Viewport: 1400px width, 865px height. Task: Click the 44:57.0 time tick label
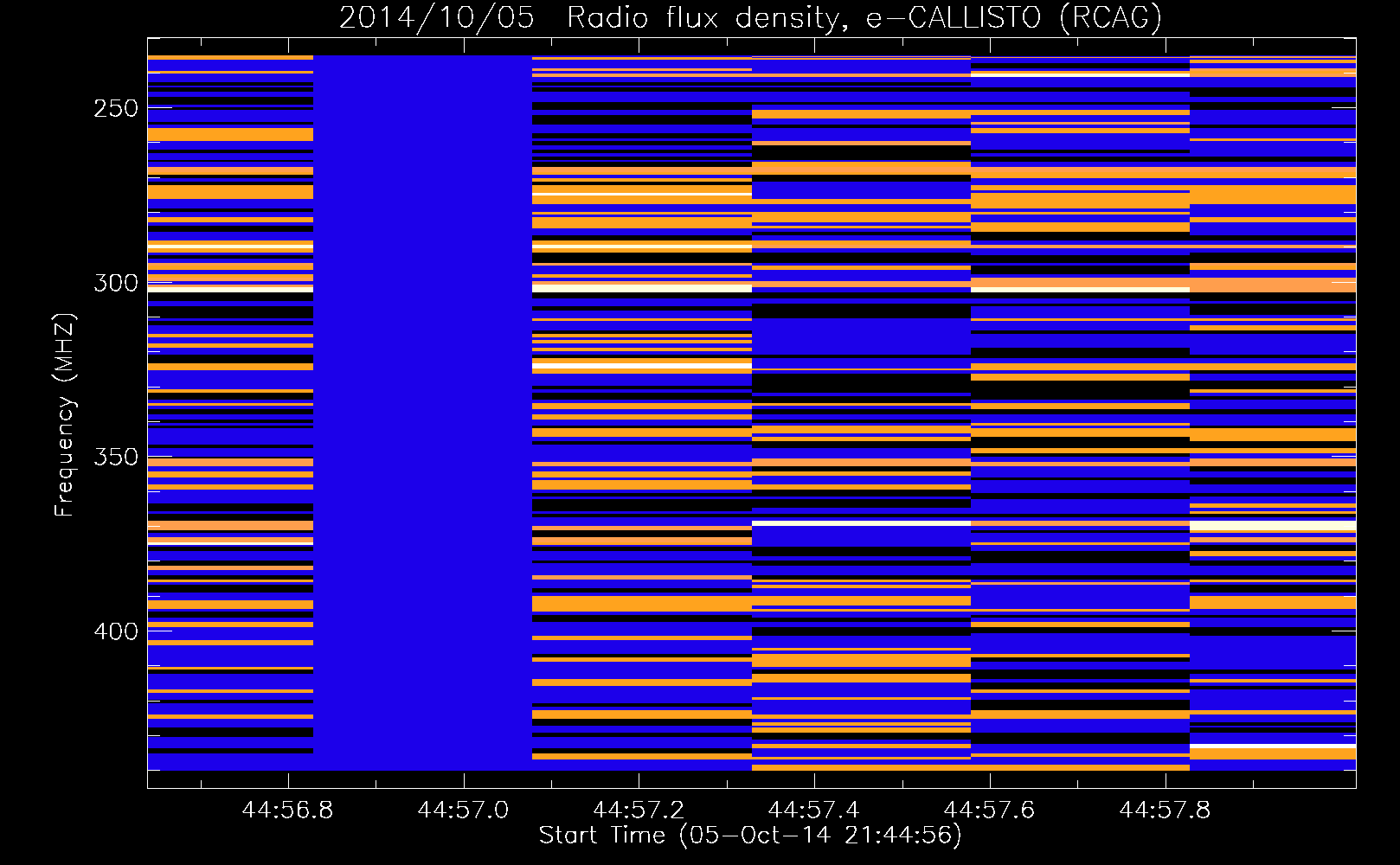[463, 811]
